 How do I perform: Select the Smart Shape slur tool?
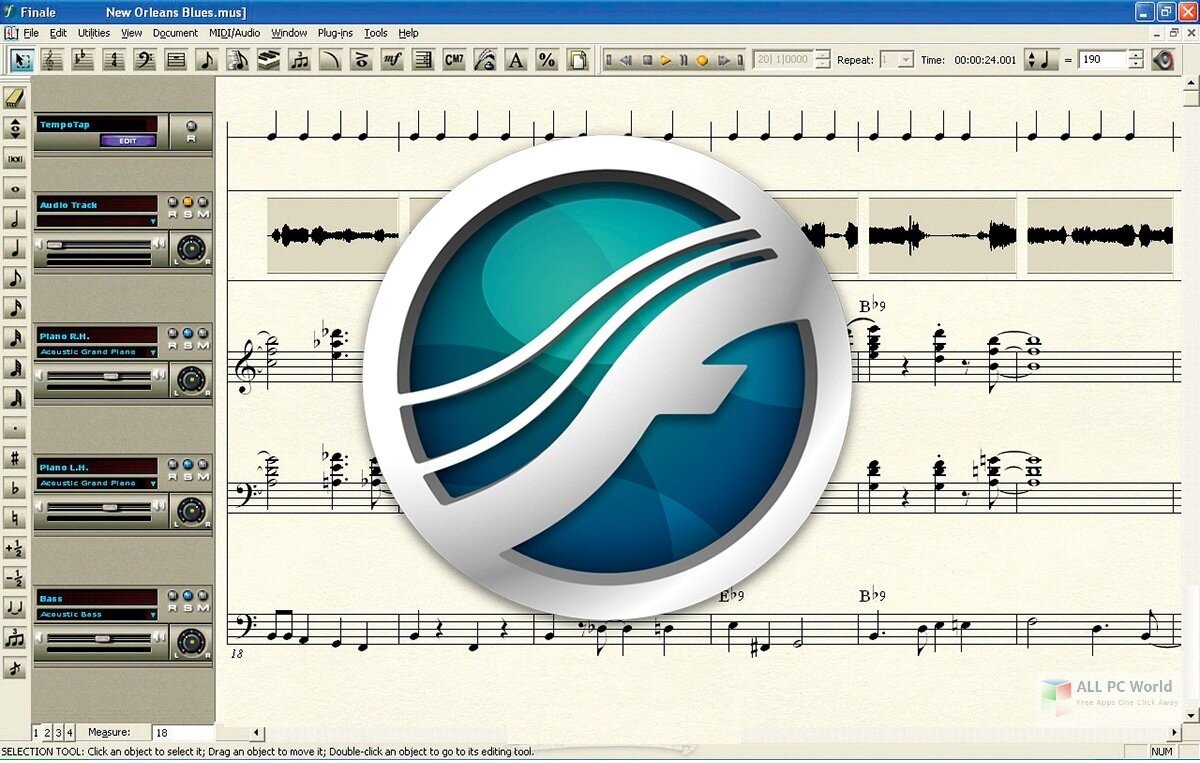tap(331, 60)
